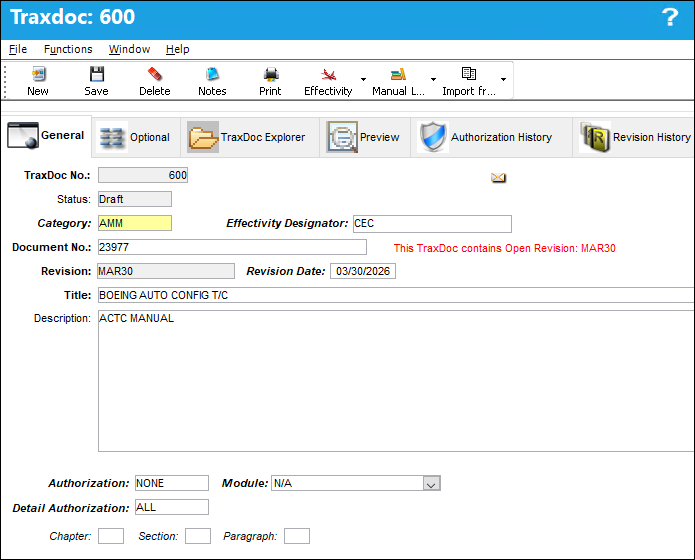Open the Functions menu
Image resolution: width=695 pixels, height=560 pixels.
(68, 49)
